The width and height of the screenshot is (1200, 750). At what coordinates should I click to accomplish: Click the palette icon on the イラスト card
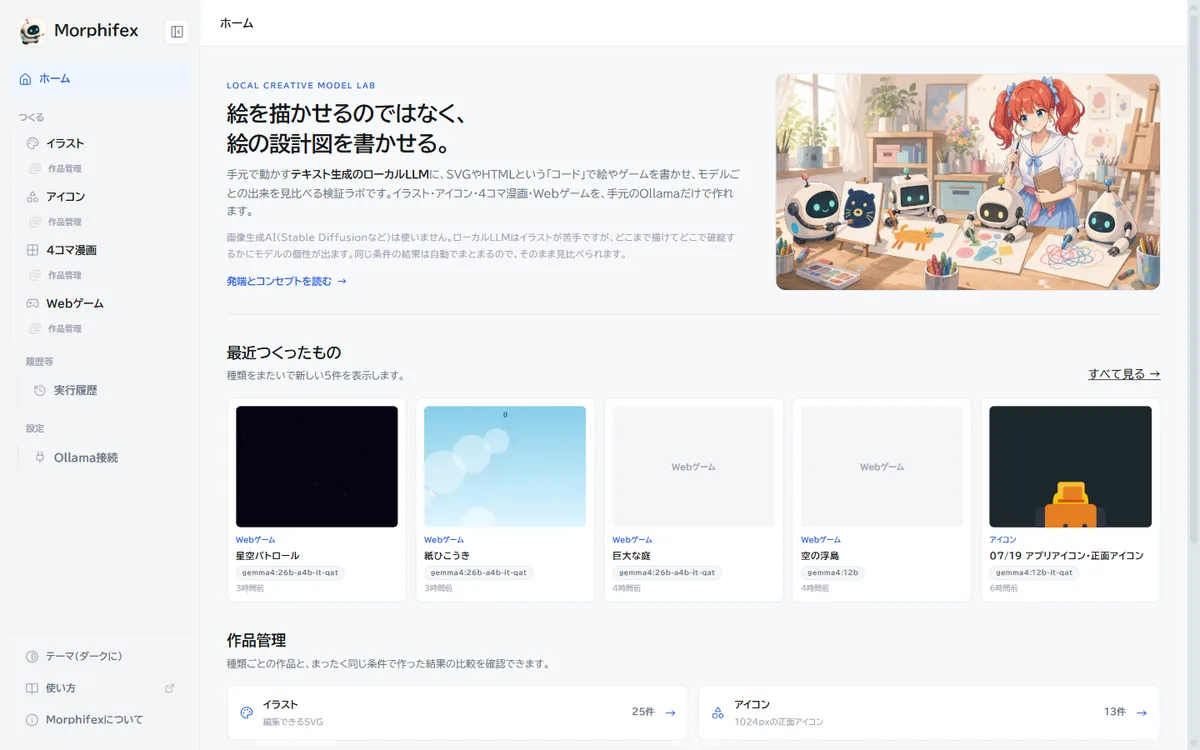coord(247,713)
